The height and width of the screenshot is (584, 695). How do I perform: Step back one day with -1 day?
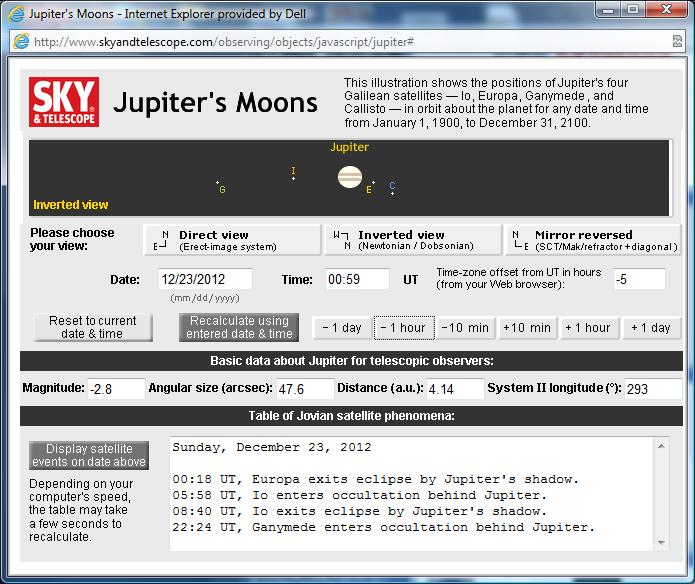[x=342, y=328]
